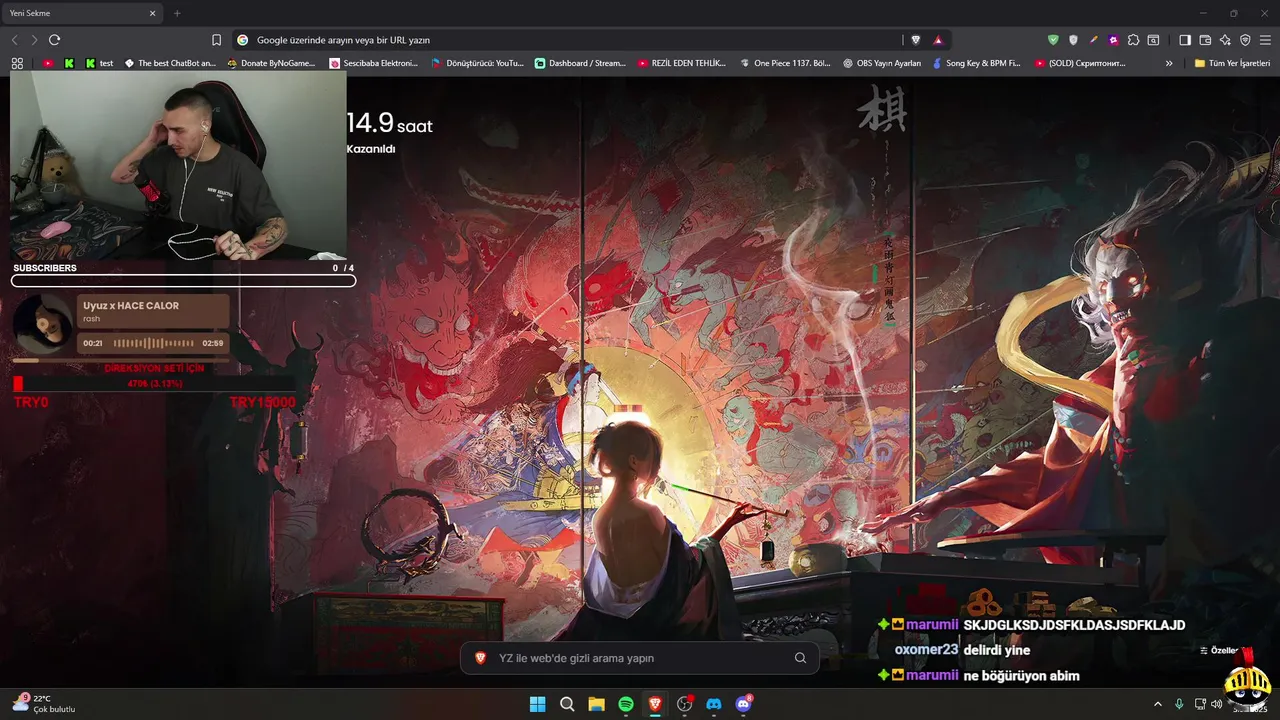Go back using the browser back arrow
Image resolution: width=1280 pixels, height=720 pixels.
coord(14,40)
